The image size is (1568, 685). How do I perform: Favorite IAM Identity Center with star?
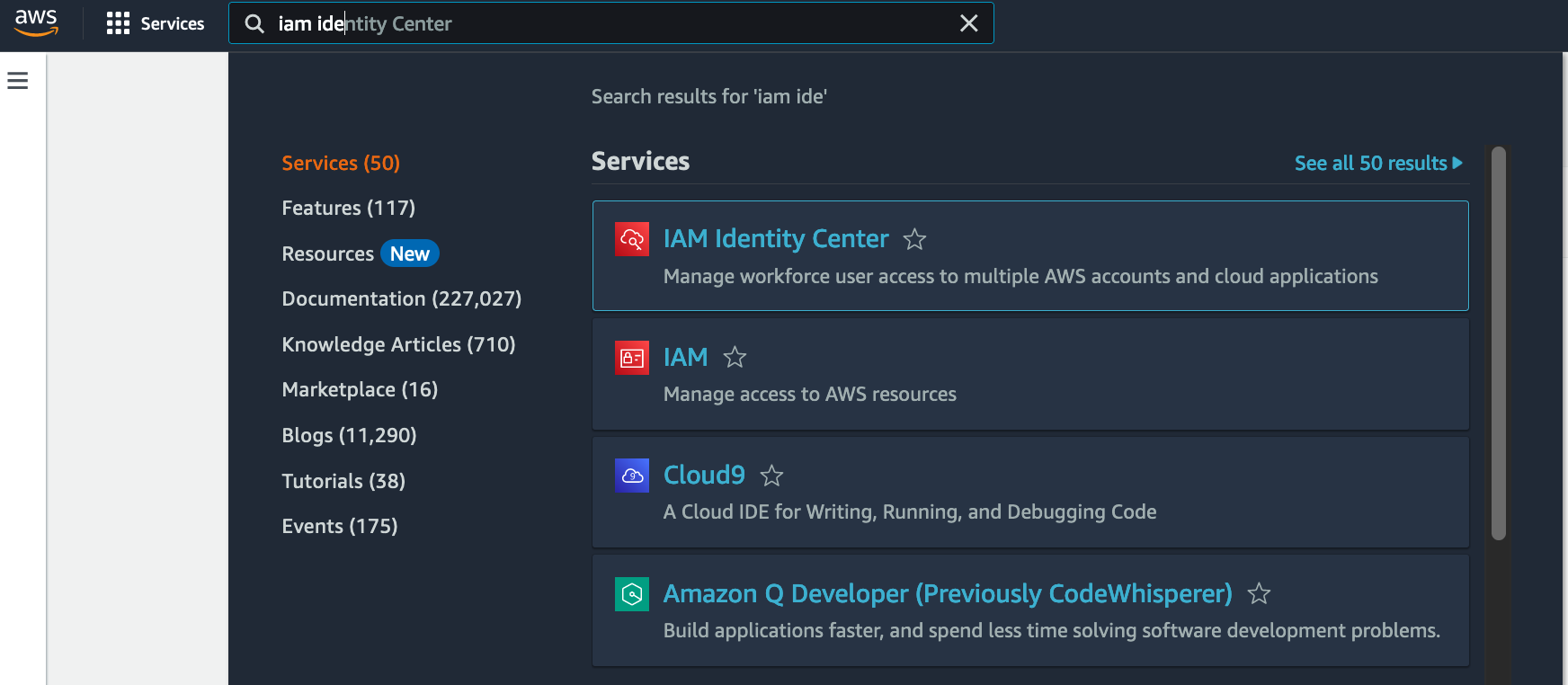point(914,239)
